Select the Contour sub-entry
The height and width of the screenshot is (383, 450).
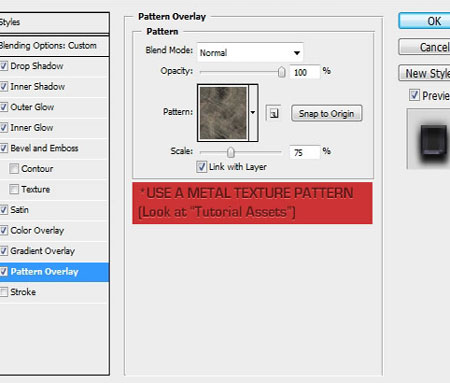point(37,169)
